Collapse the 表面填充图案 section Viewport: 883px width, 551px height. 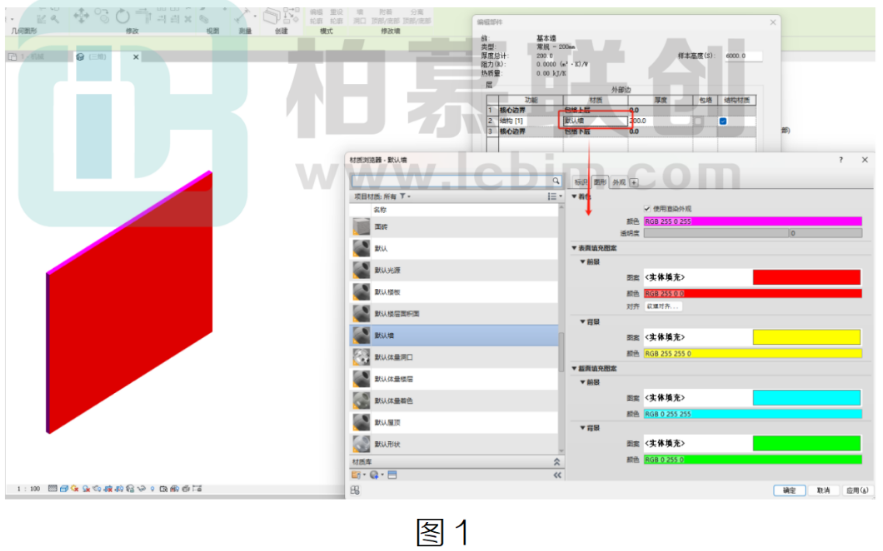[x=574, y=248]
